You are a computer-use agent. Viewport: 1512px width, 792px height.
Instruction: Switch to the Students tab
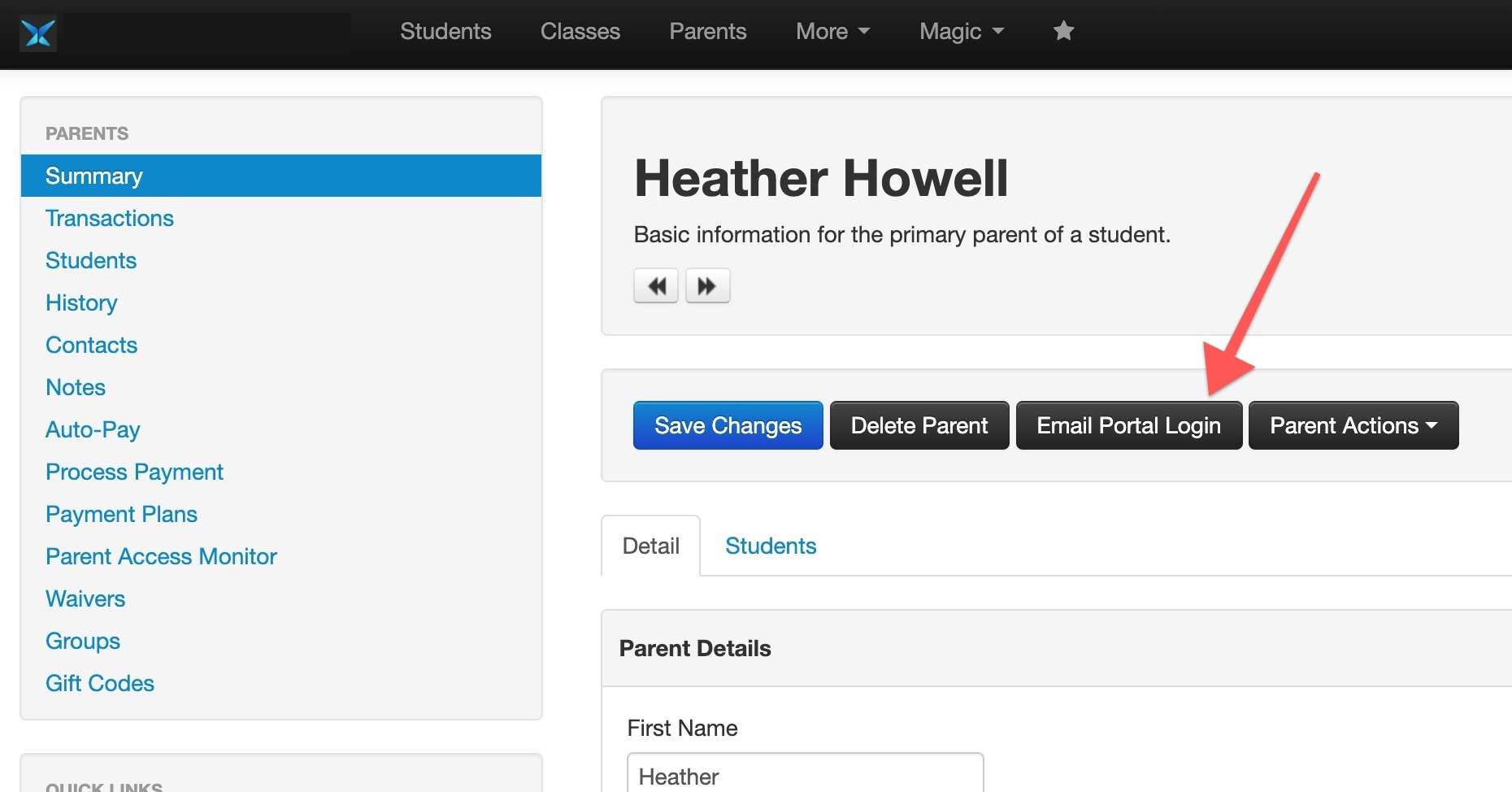[x=770, y=546]
